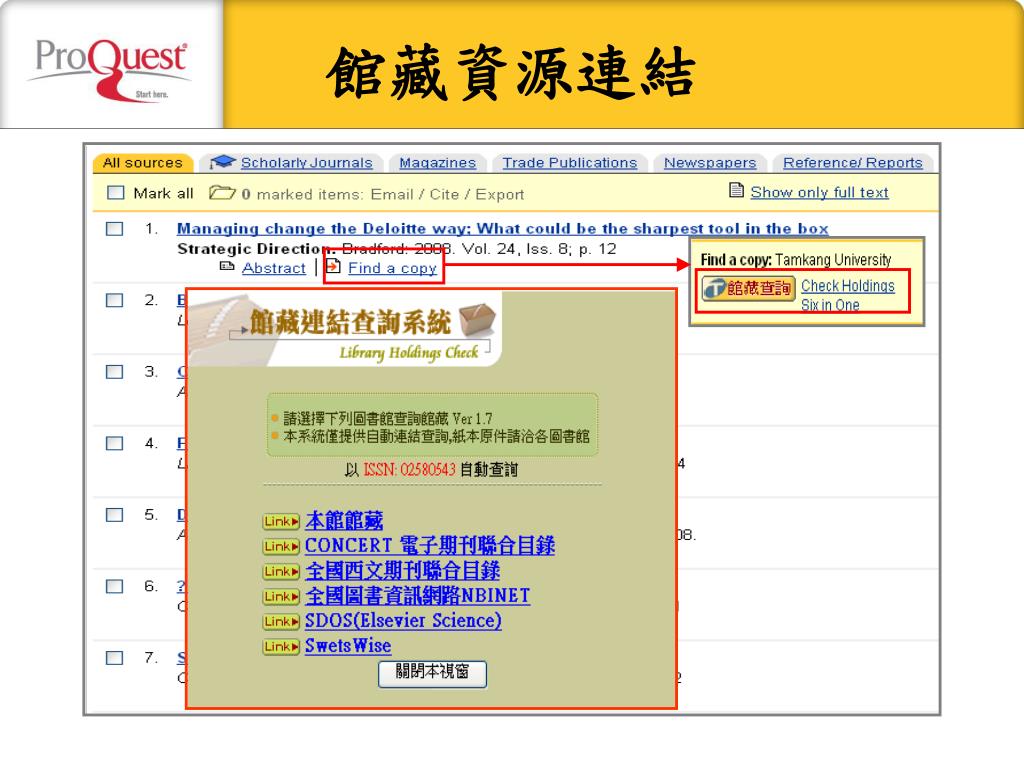Screen dimensions: 1024x768
Task: Check the box for result 5
Action: tap(114, 515)
